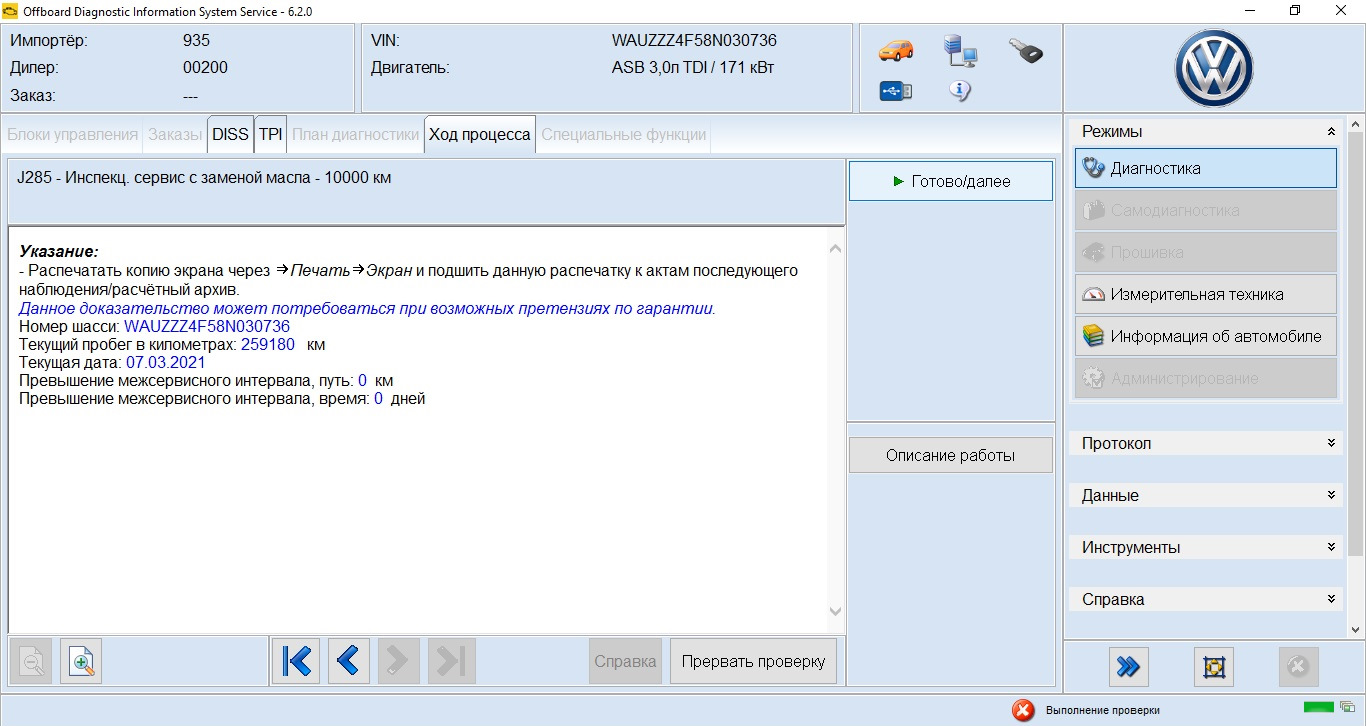The height and width of the screenshot is (726, 1366).
Task: Click the jump to last step icon
Action: (451, 660)
